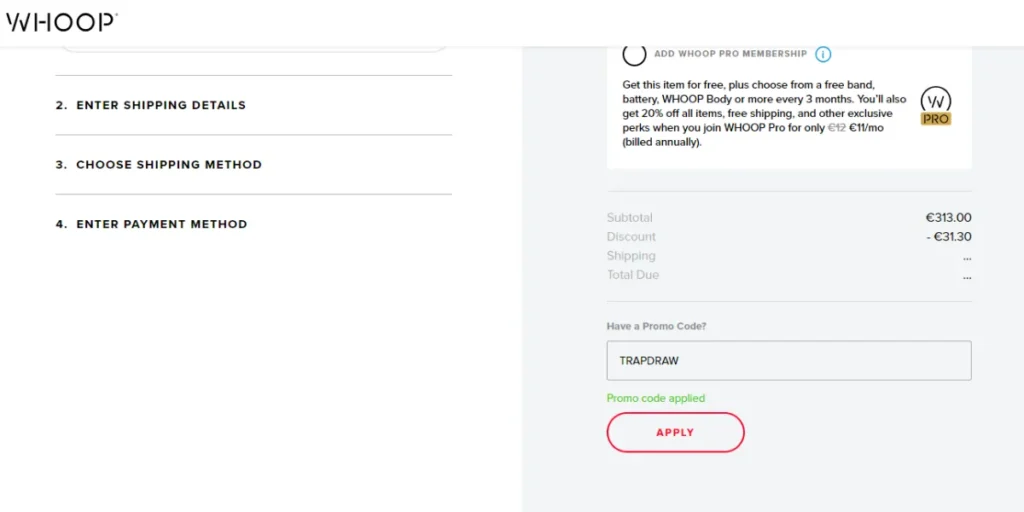Click the Discount row label
The height and width of the screenshot is (512, 1024).
pos(631,237)
